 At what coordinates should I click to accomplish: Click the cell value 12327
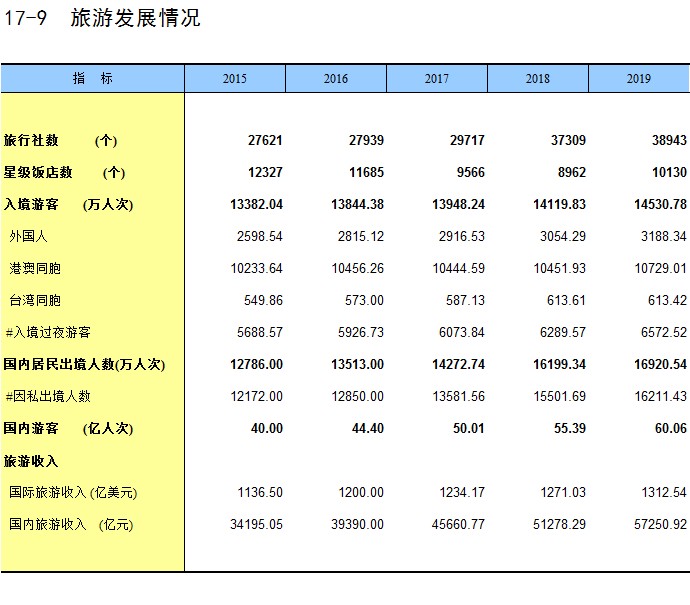click(x=265, y=172)
